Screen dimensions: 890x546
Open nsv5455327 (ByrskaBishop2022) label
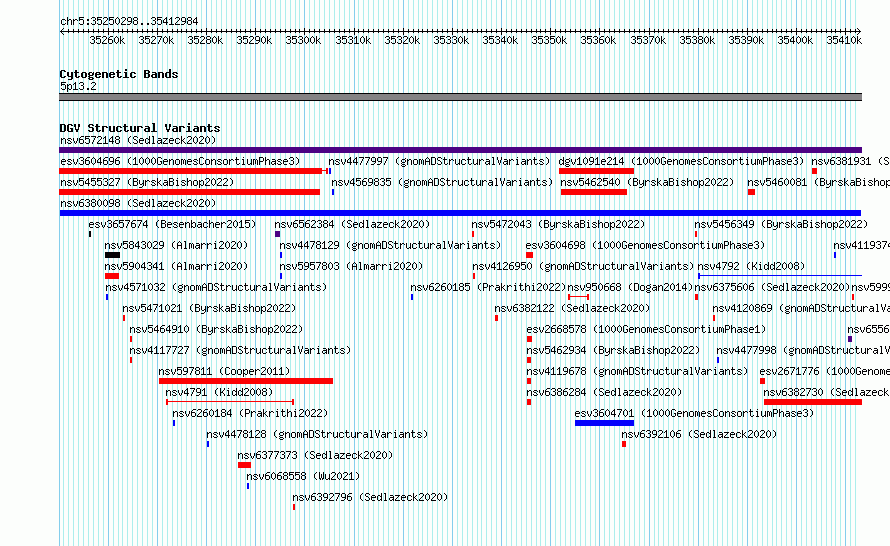pyautogui.click(x=147, y=182)
